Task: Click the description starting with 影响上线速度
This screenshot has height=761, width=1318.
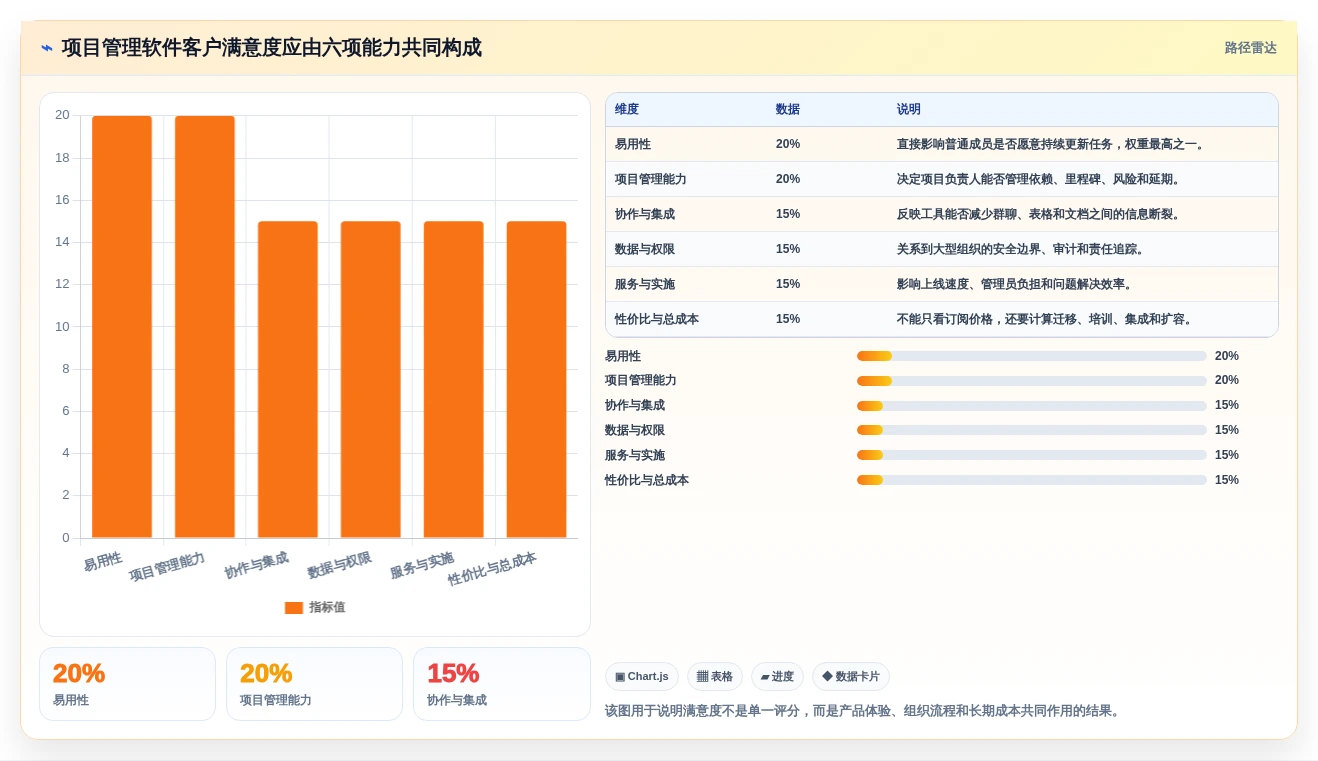Action: click(1017, 285)
